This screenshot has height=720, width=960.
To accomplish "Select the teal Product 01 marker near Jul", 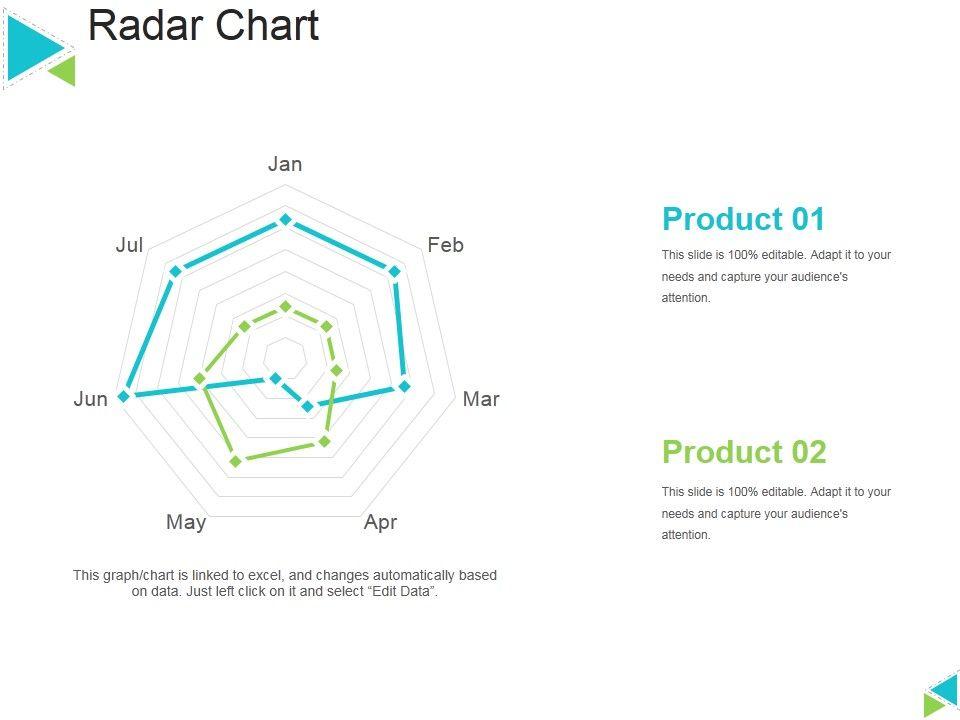I will coord(175,271).
